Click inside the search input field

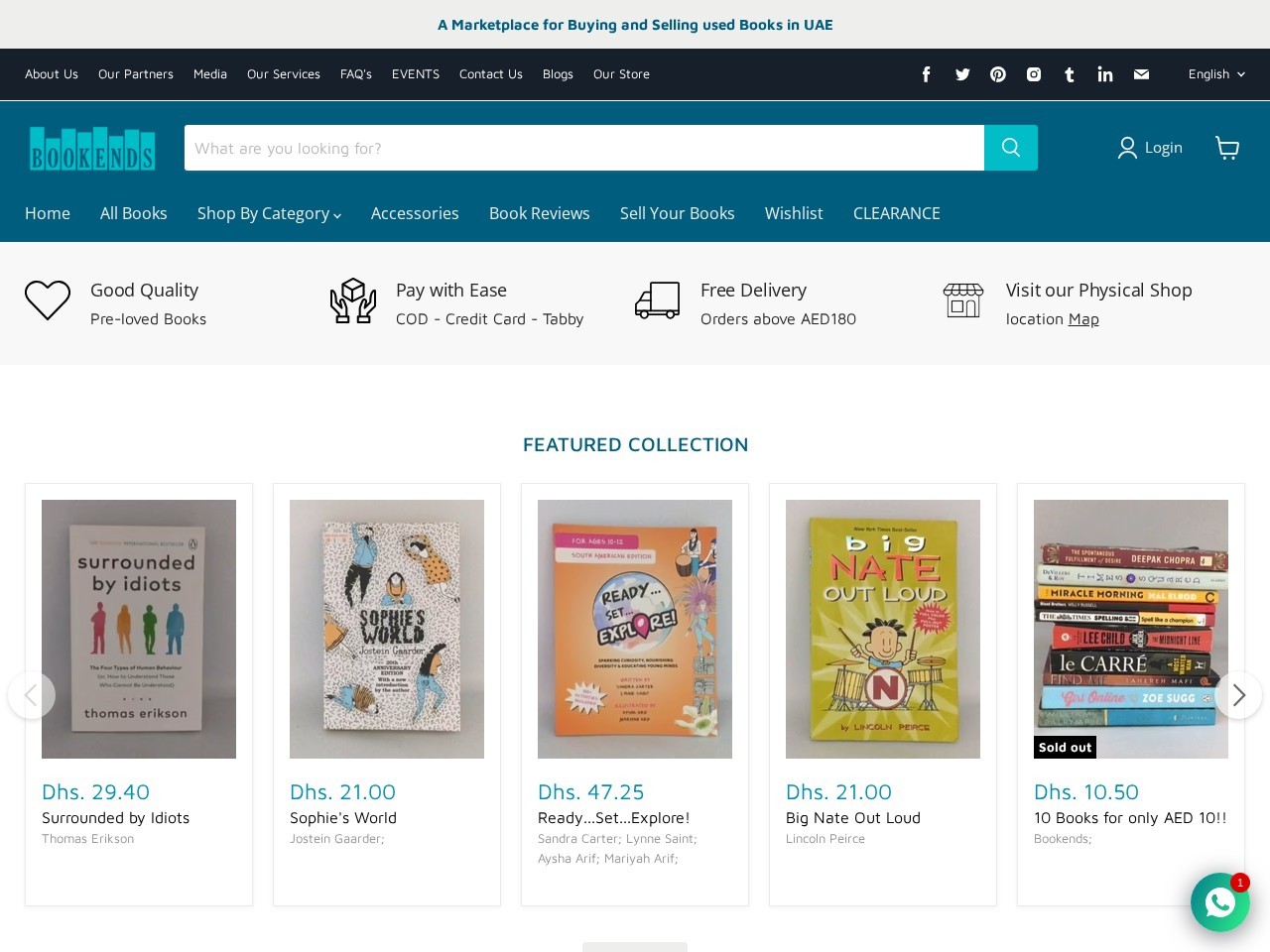coord(584,148)
